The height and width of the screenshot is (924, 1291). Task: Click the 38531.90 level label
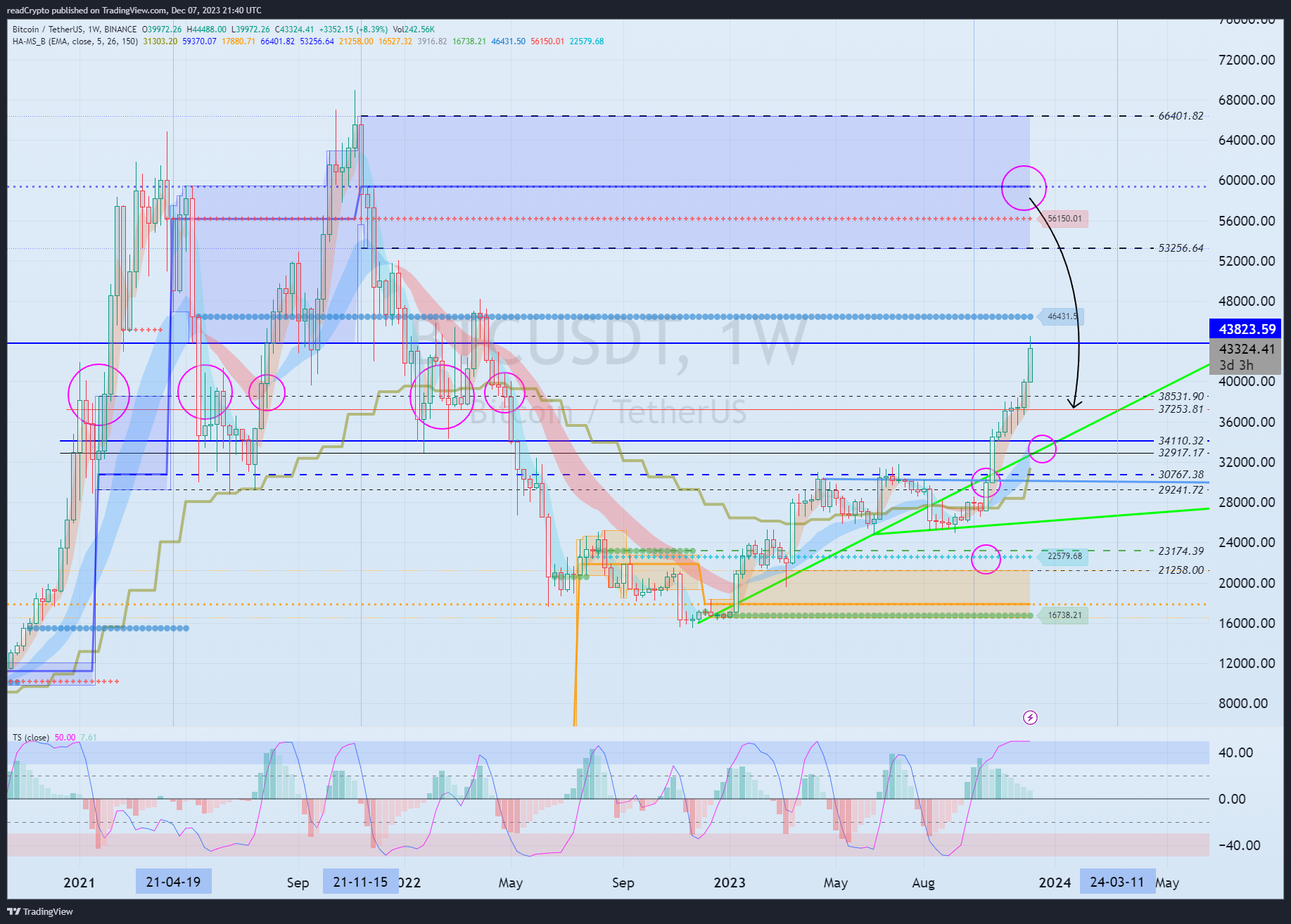(1181, 397)
